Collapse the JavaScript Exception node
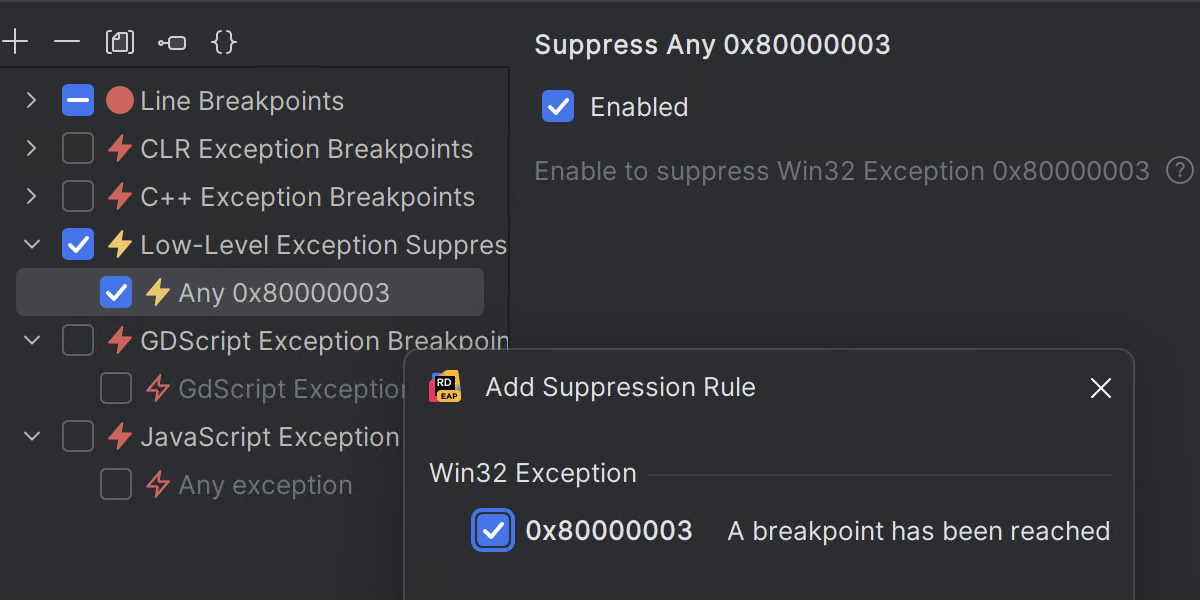This screenshot has width=1200, height=600. [31, 437]
